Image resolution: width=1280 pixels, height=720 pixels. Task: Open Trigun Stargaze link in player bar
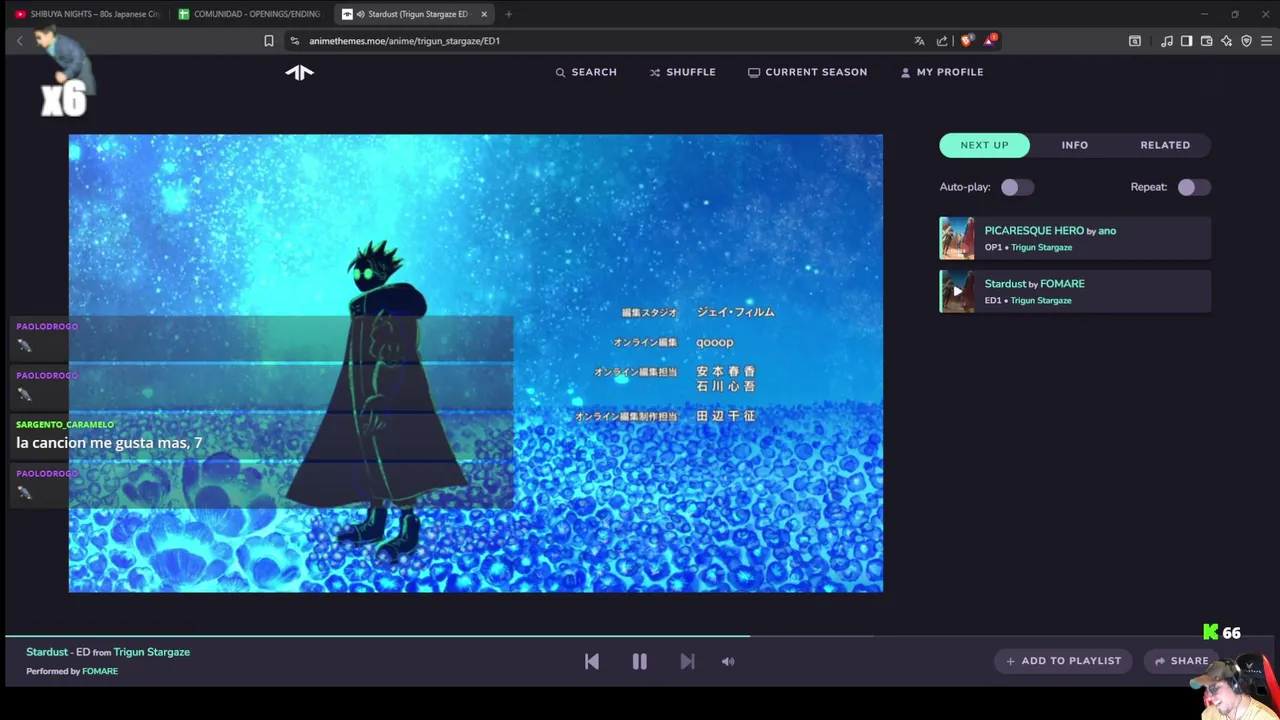152,652
